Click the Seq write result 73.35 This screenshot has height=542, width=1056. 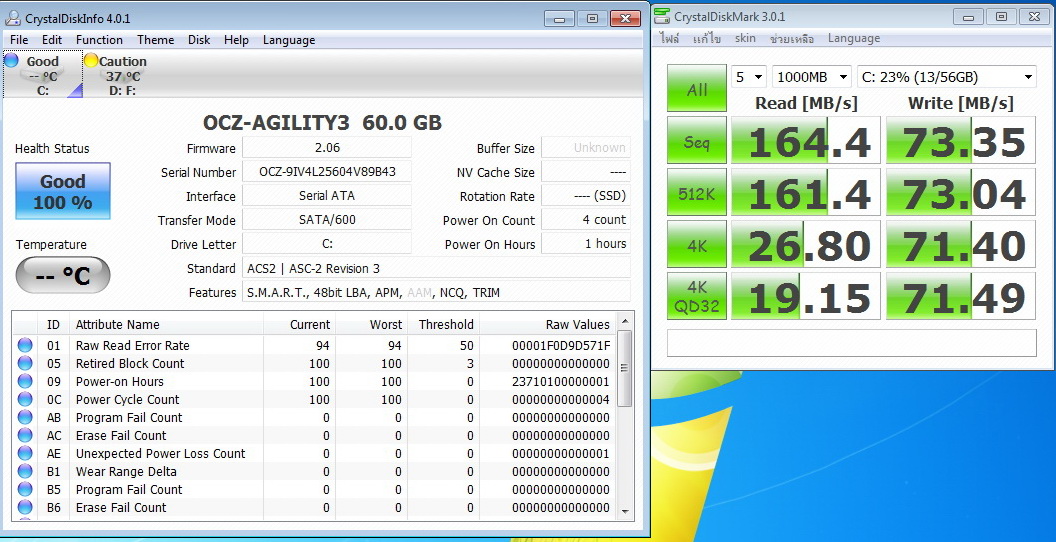[x=960, y=141]
